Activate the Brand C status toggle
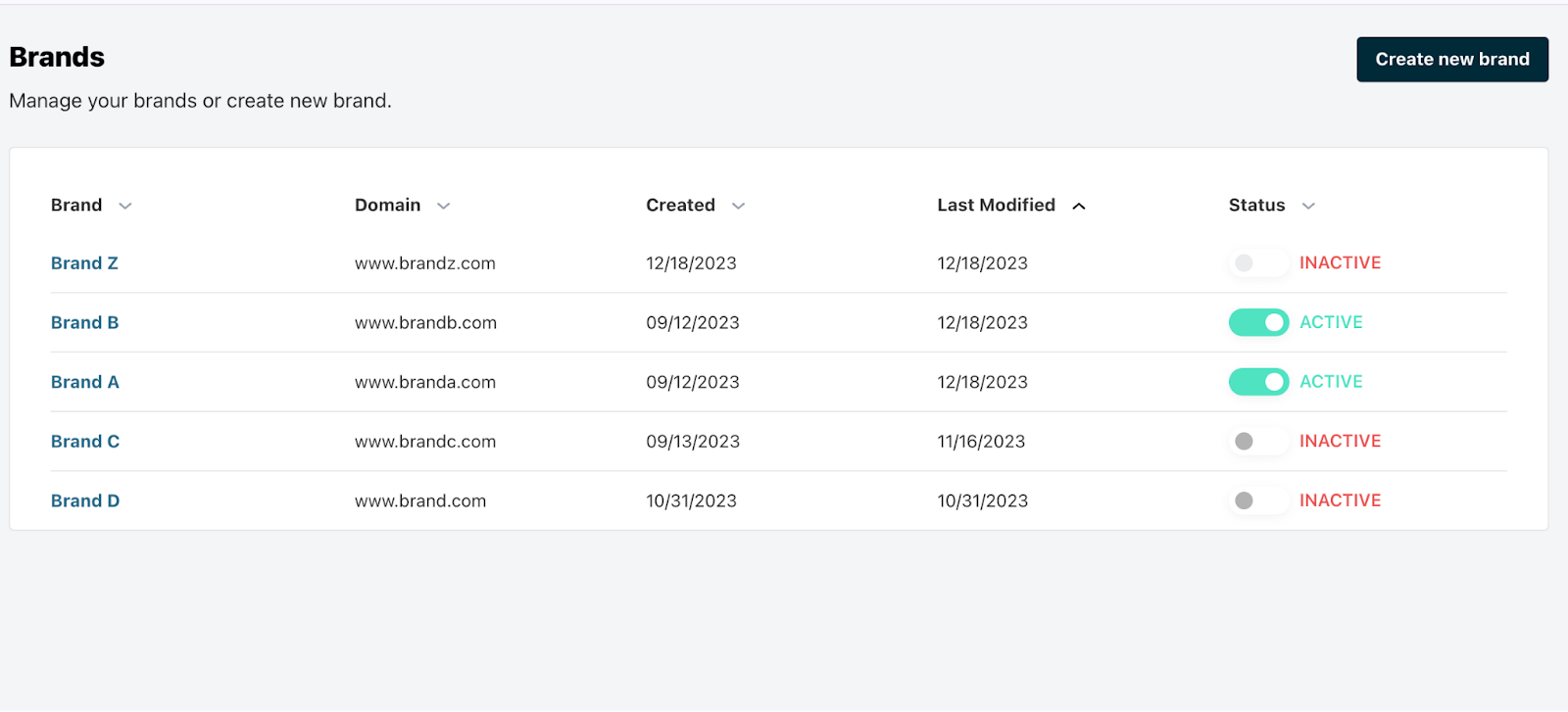The width and height of the screenshot is (1568, 712). point(1257,442)
